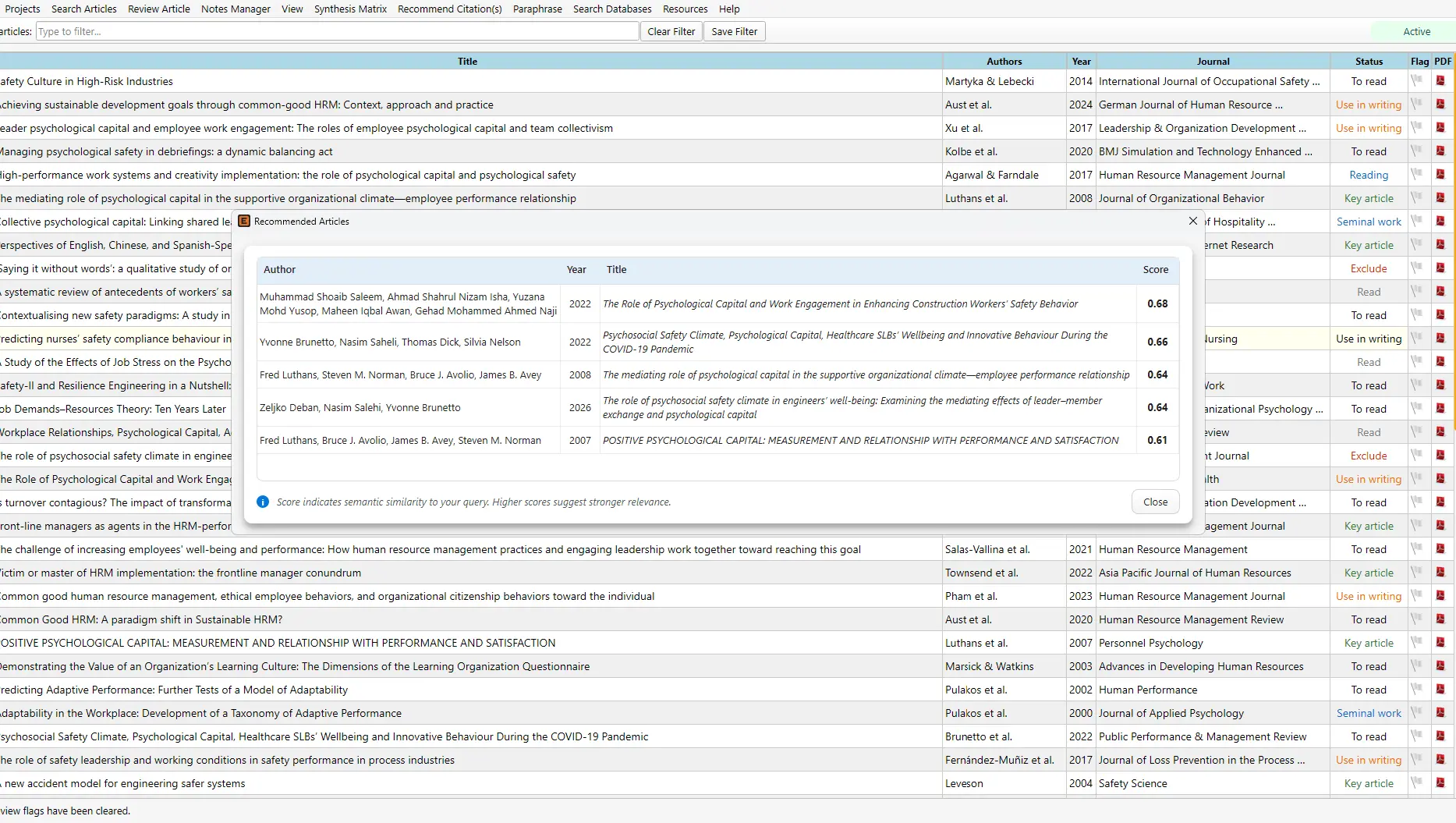1456x823 pixels.
Task: Sort articles by the Authors column header
Action: coord(1004,61)
